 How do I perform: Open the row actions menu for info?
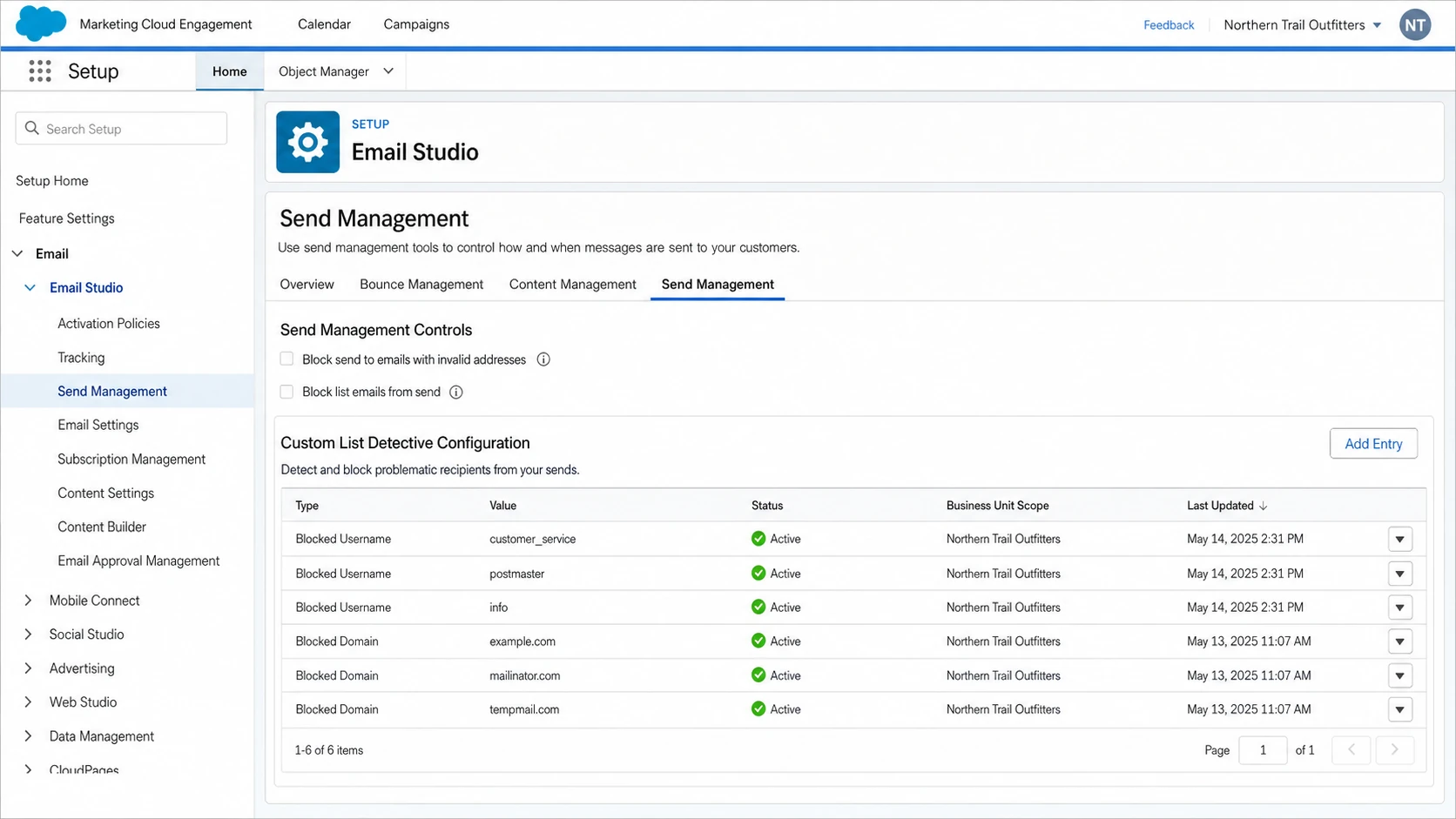tap(1400, 608)
